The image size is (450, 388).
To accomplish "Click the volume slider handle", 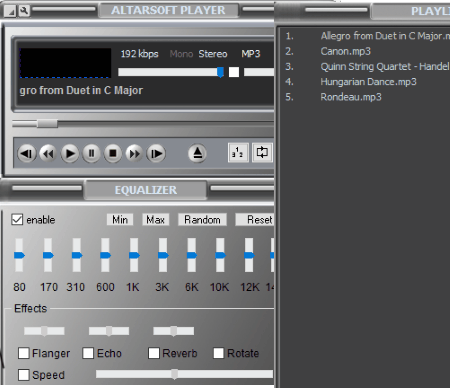I will point(220,72).
